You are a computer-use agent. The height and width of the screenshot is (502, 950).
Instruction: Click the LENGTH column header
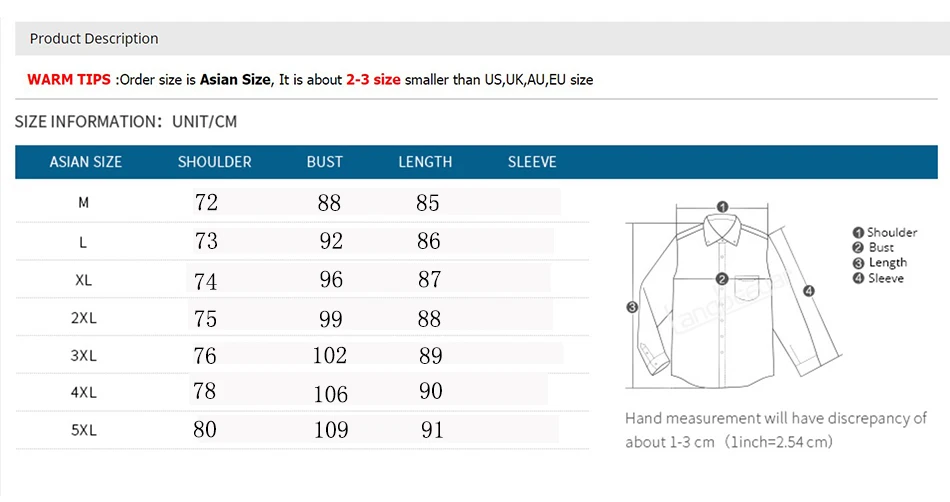pos(425,162)
